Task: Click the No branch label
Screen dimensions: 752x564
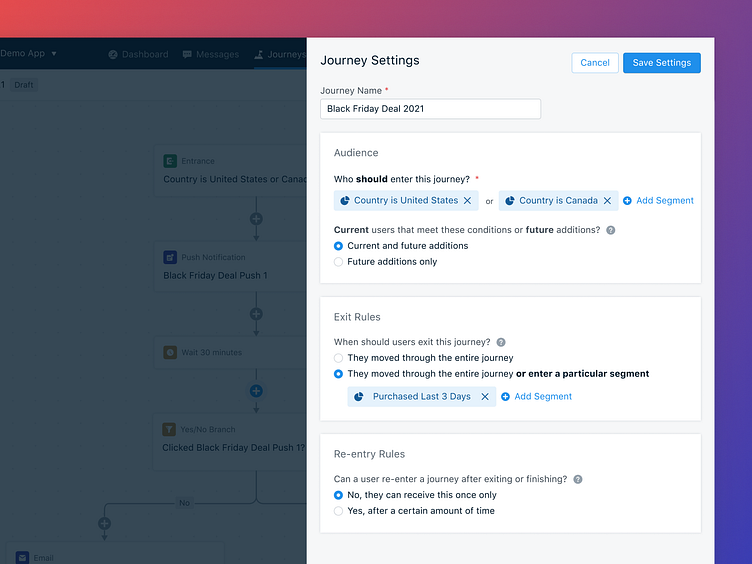Action: pyautogui.click(x=185, y=503)
